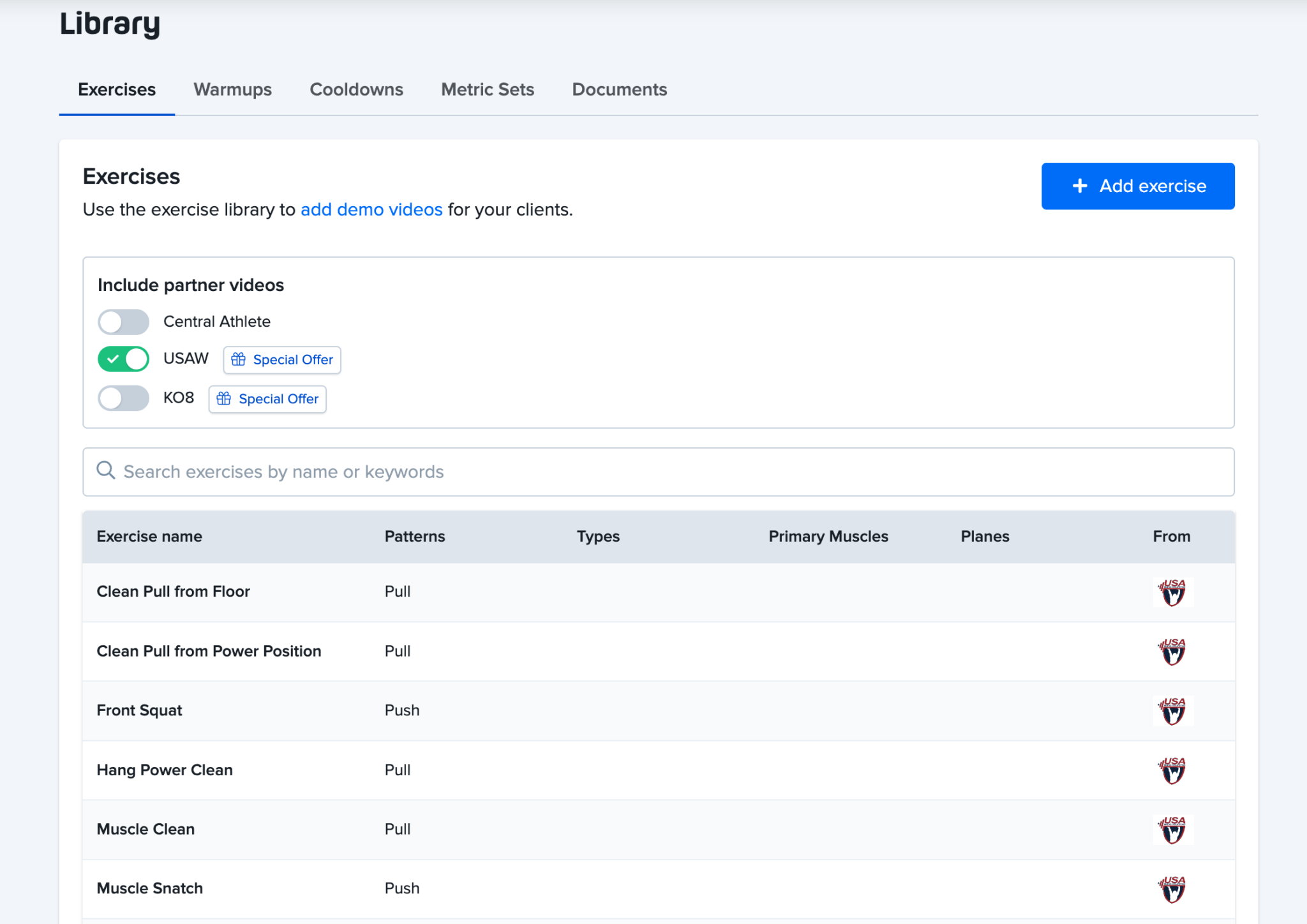Click the USAW logo on the Front Squat row
The width and height of the screenshot is (1307, 924).
(x=1172, y=710)
